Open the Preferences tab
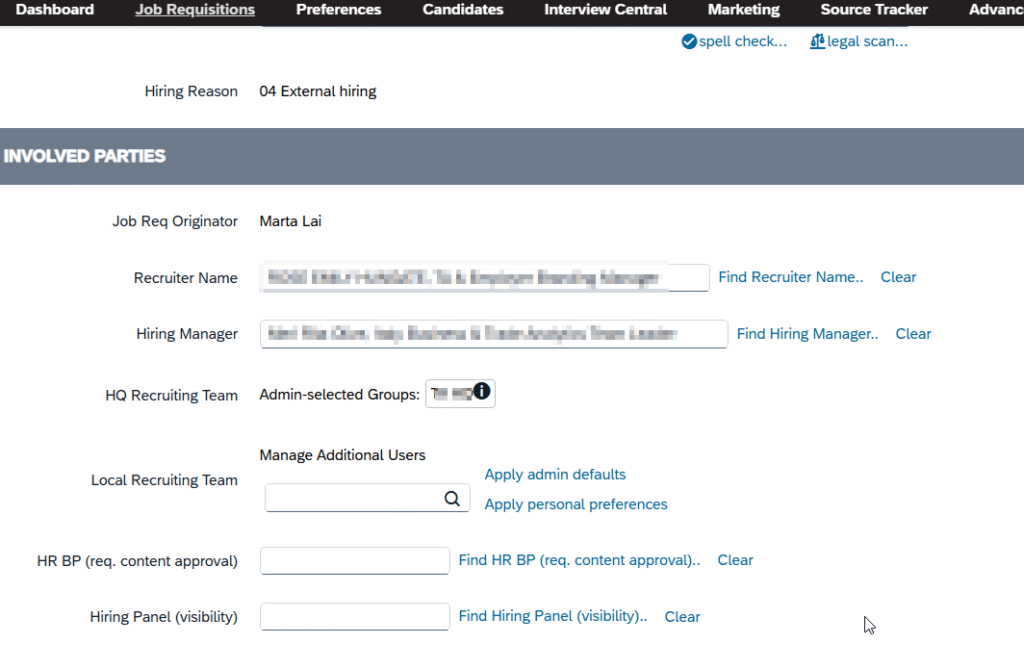 point(338,10)
